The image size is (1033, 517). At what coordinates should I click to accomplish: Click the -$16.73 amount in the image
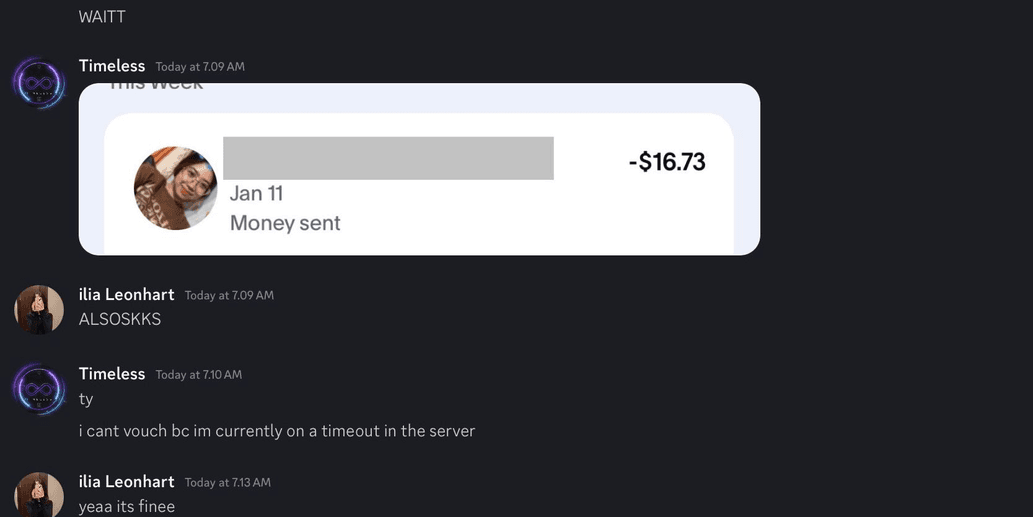[667, 161]
